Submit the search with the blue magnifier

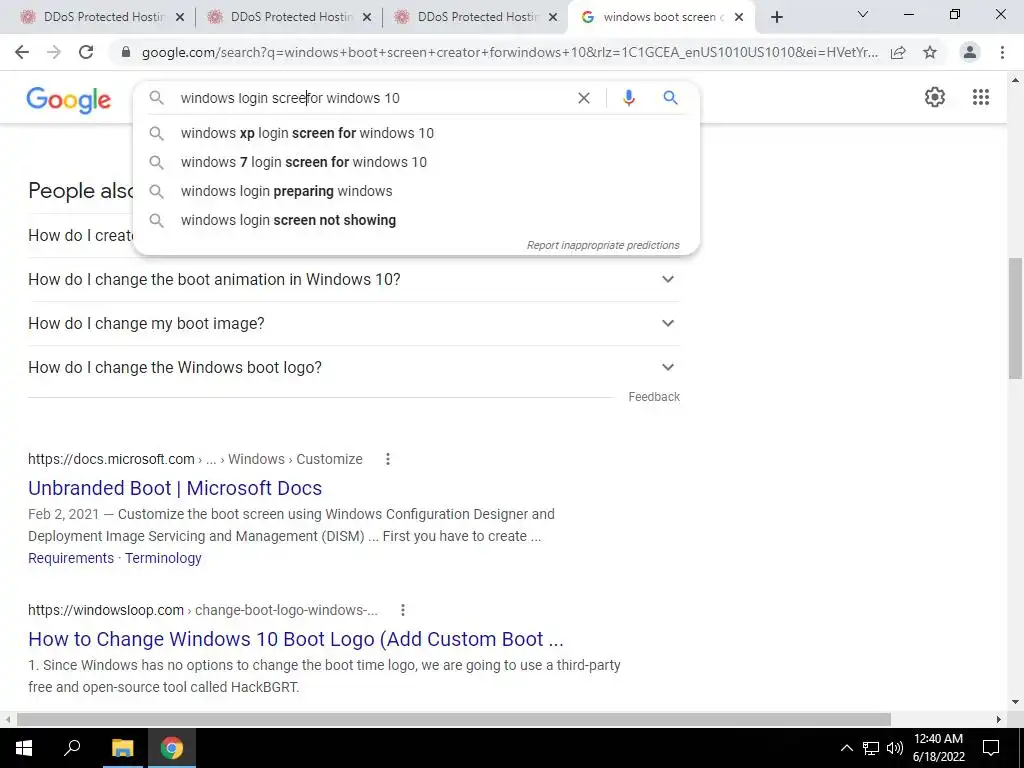[670, 98]
